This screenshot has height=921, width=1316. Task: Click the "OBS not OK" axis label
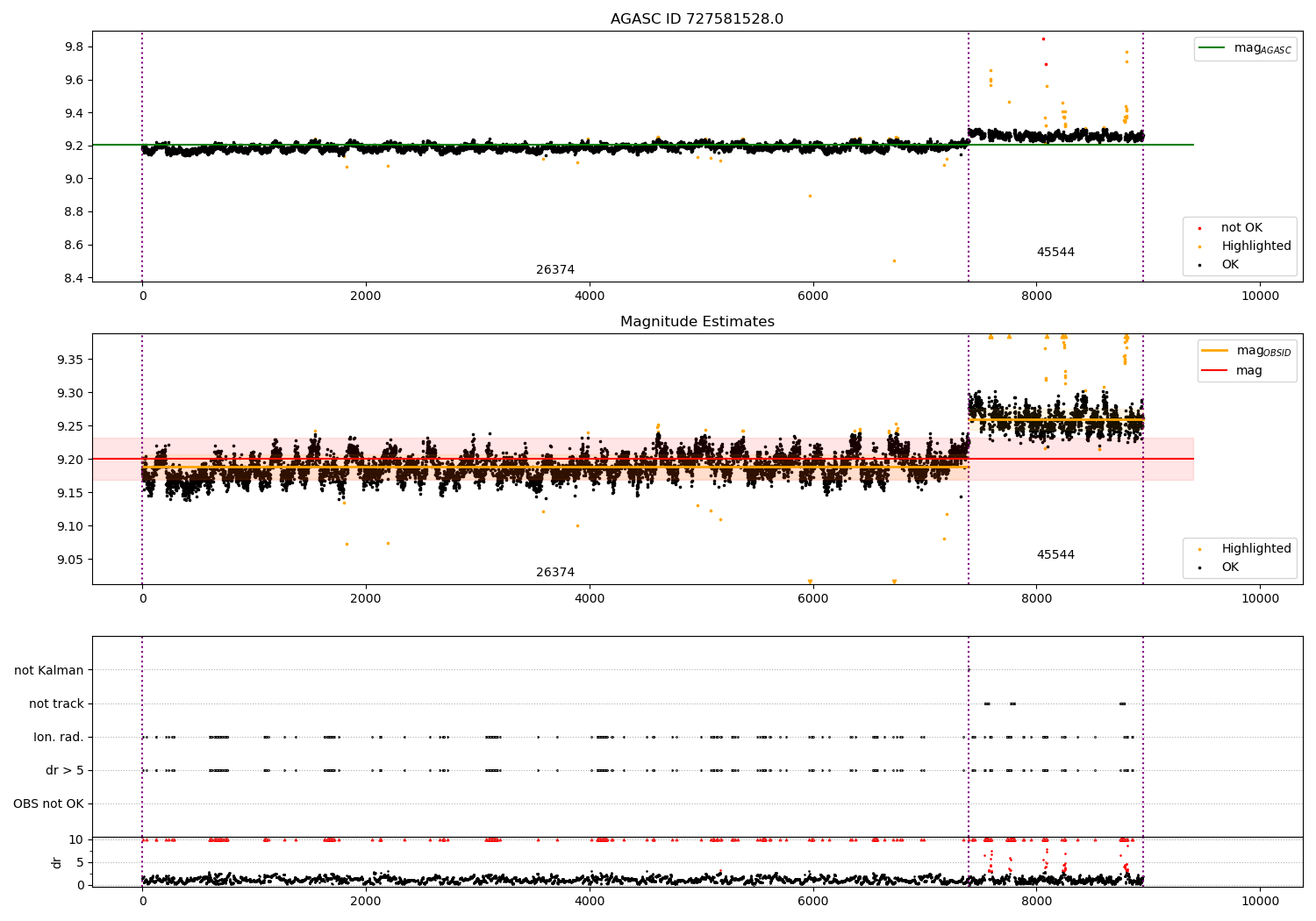tap(48, 804)
